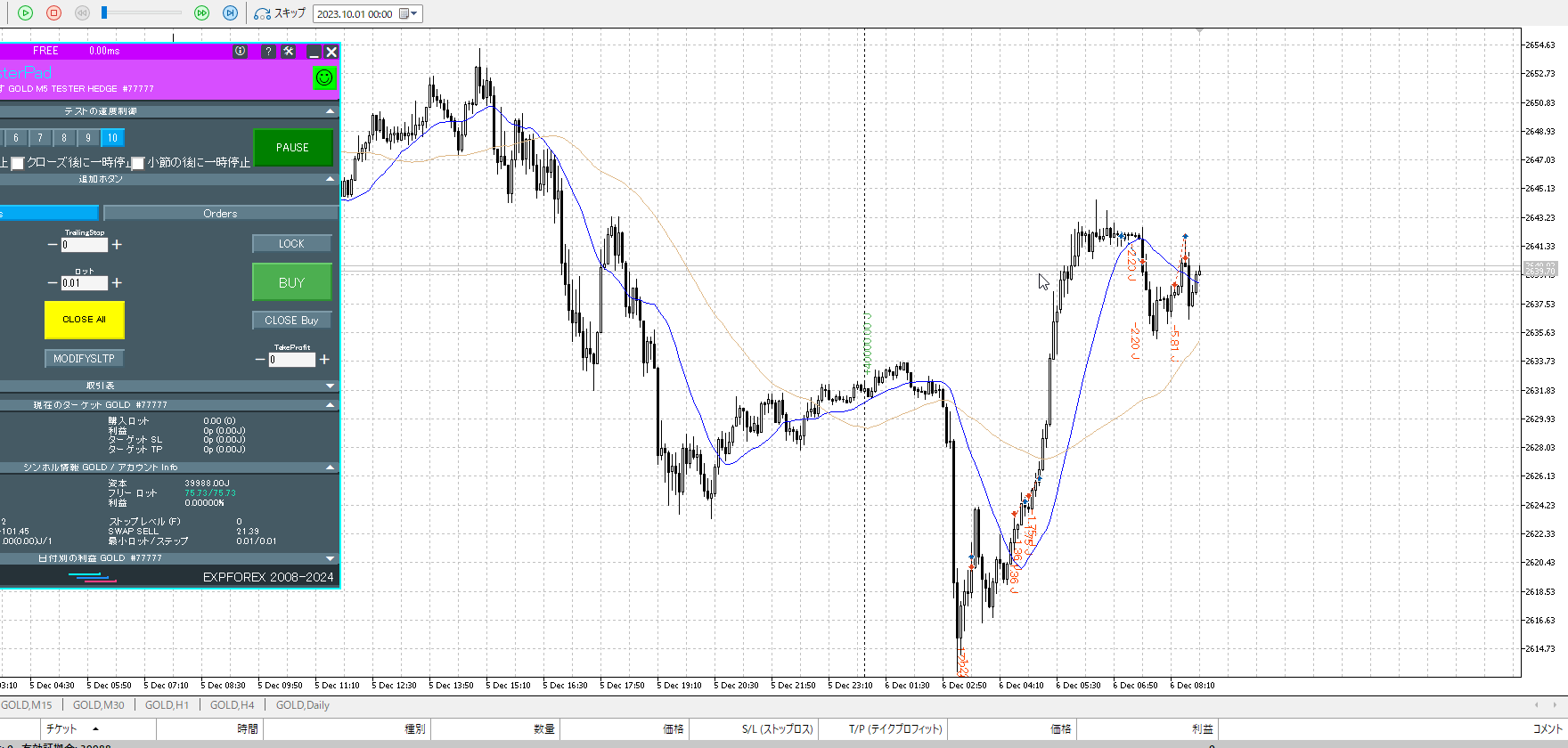Click the green play button in tester toolbar
Screen dimensions: 1568x748
point(25,13)
